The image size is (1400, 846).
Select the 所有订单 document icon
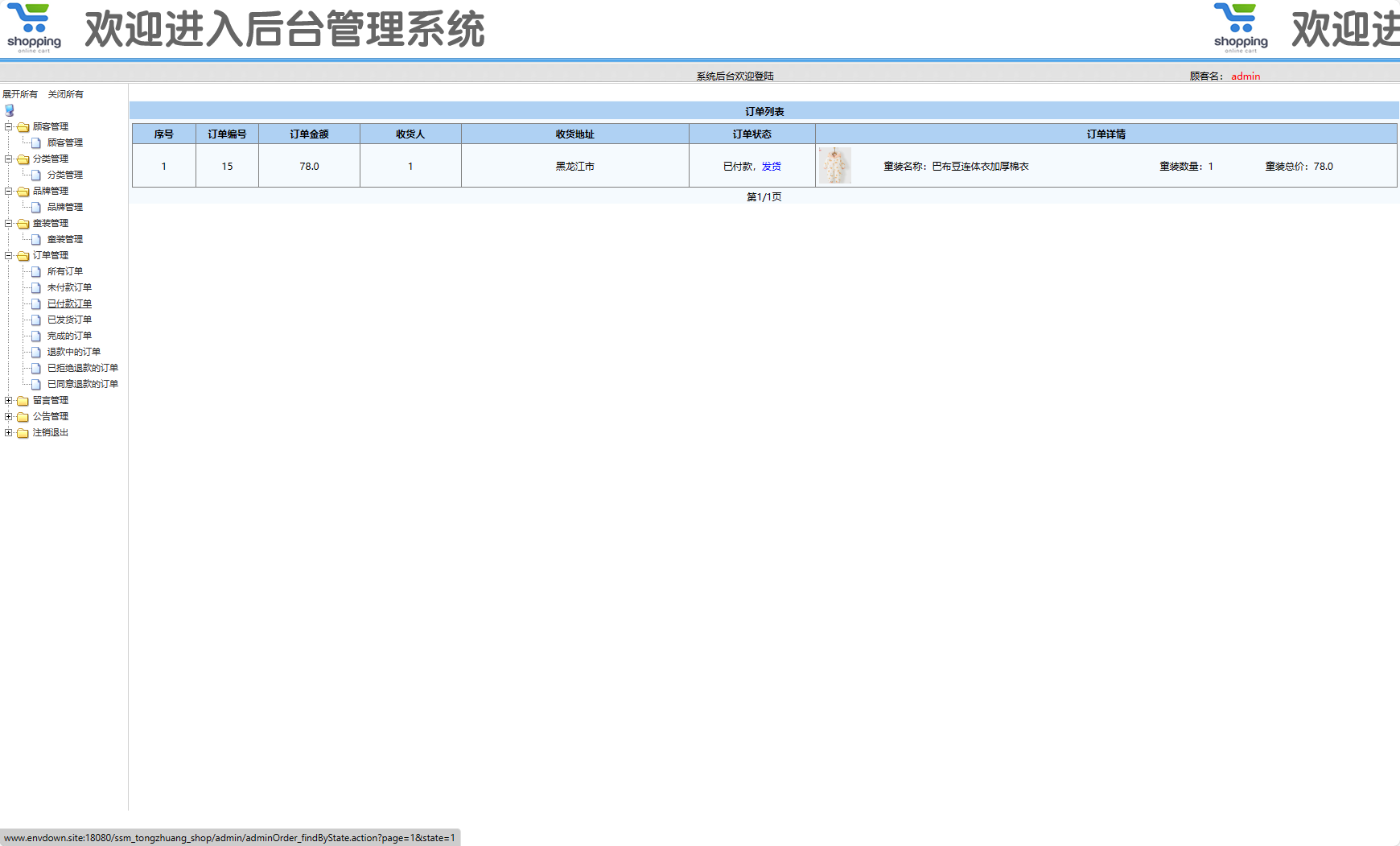click(36, 271)
